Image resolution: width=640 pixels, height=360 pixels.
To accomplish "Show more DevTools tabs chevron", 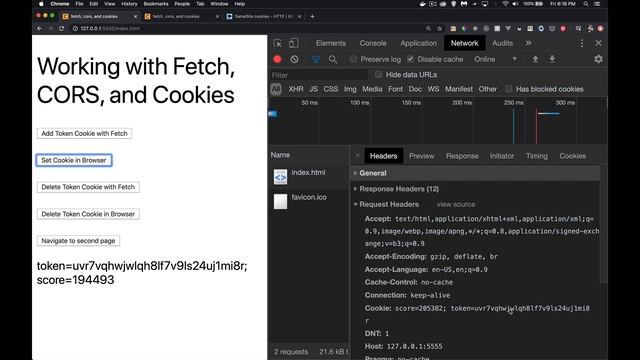I will click(528, 43).
